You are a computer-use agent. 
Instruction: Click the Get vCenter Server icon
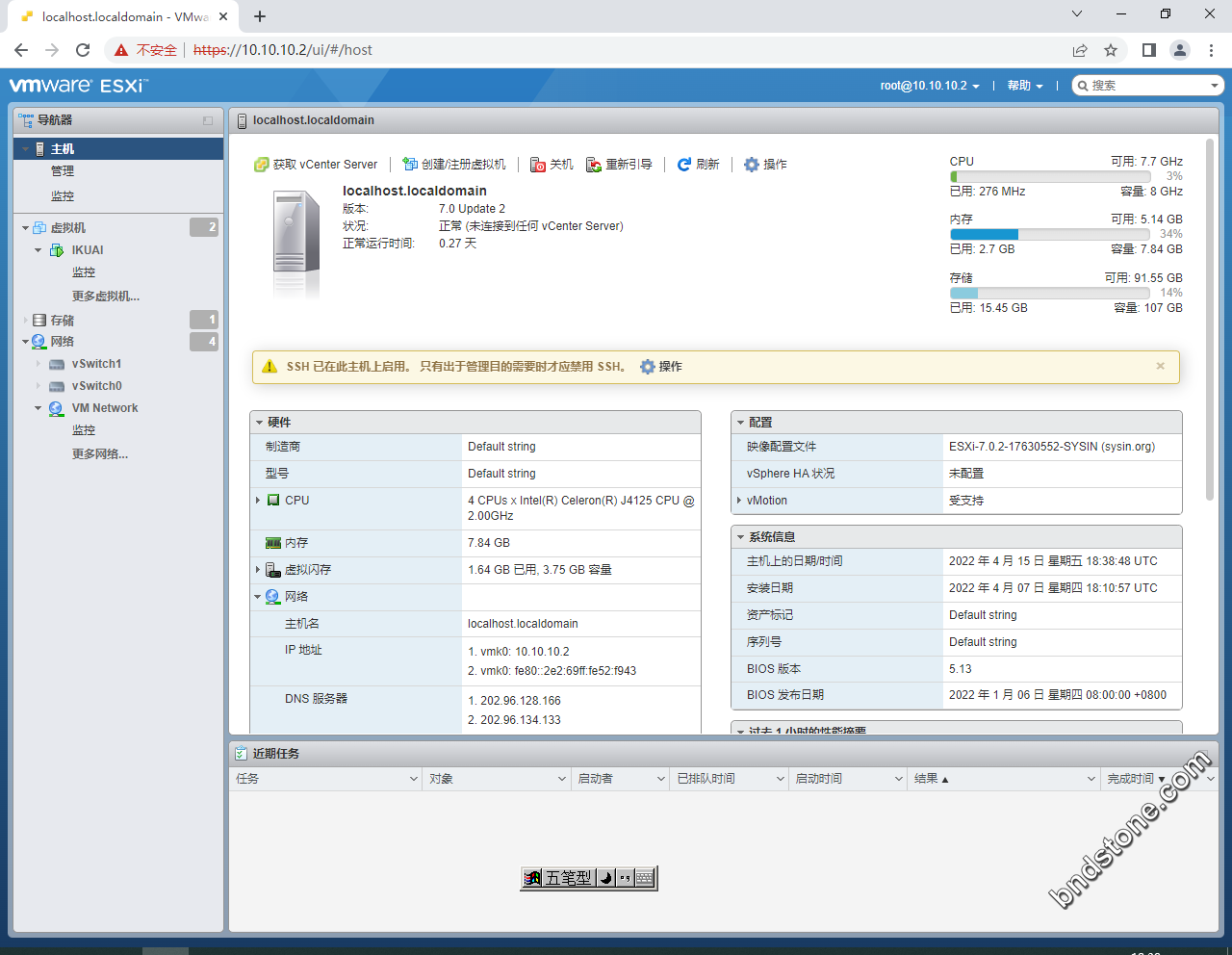click(x=261, y=165)
